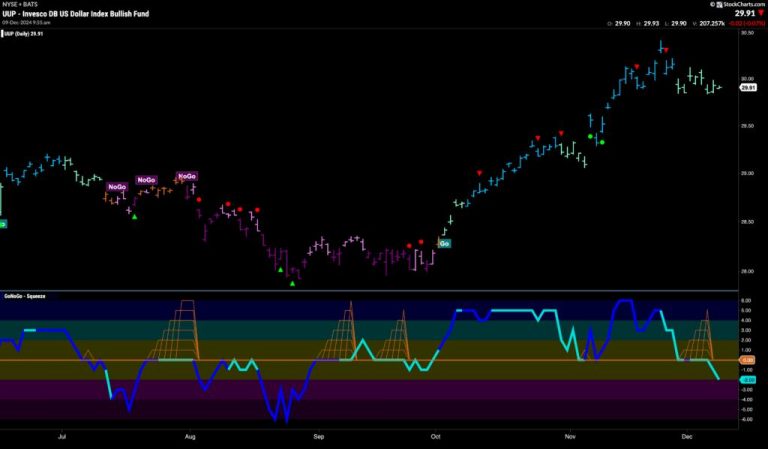Click the red price change percentage text
Viewport: 768px width, 449px height.
pyautogui.click(x=745, y=23)
